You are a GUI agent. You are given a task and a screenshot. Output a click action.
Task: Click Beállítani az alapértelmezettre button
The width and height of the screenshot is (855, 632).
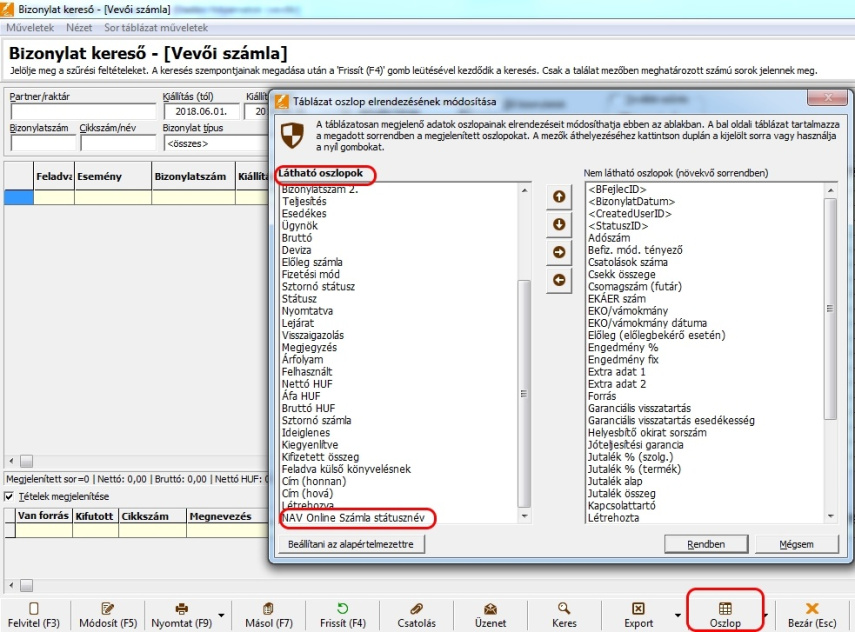click(351, 544)
